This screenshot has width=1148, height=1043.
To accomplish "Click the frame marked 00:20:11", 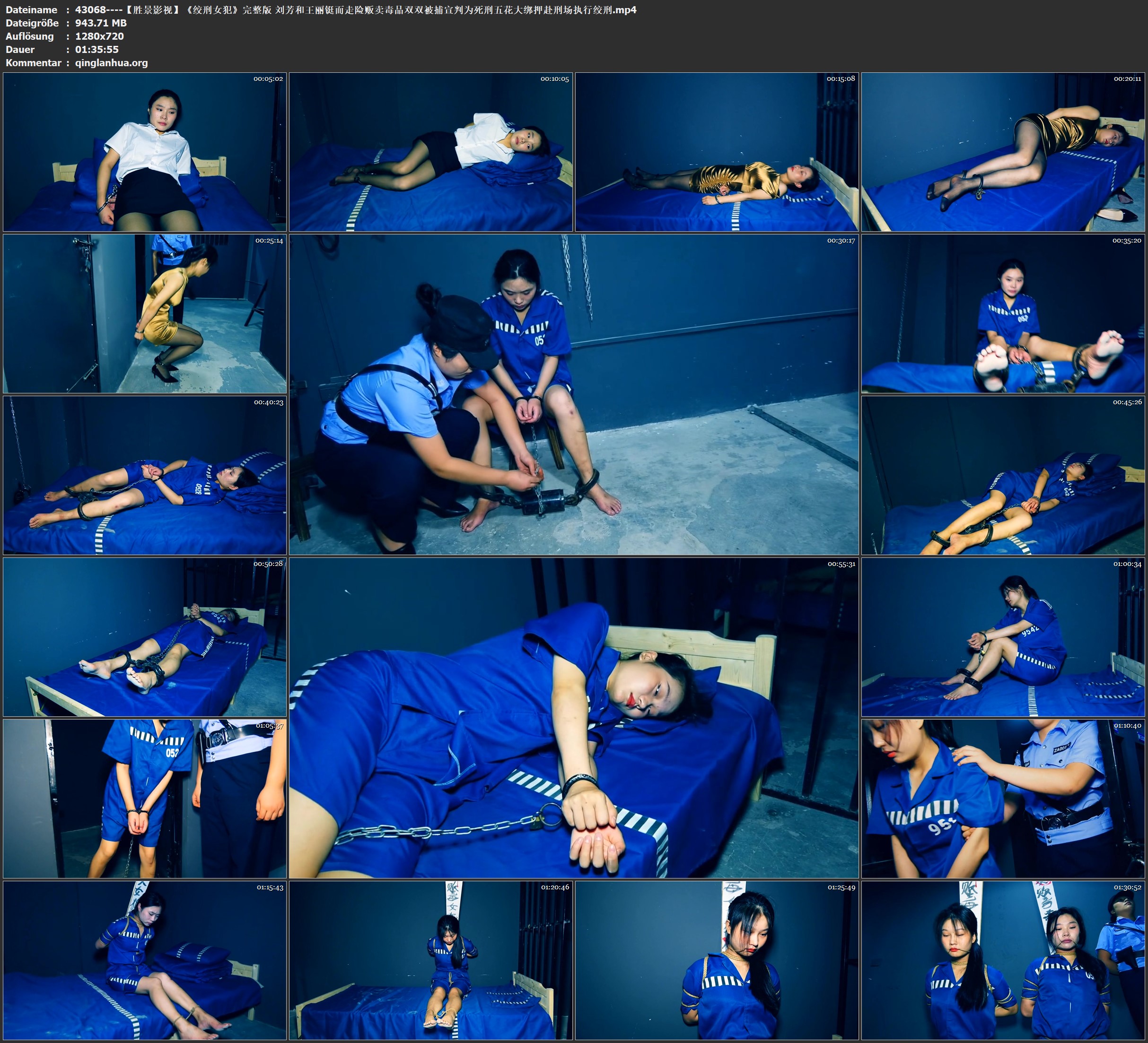I will coord(1003,152).
